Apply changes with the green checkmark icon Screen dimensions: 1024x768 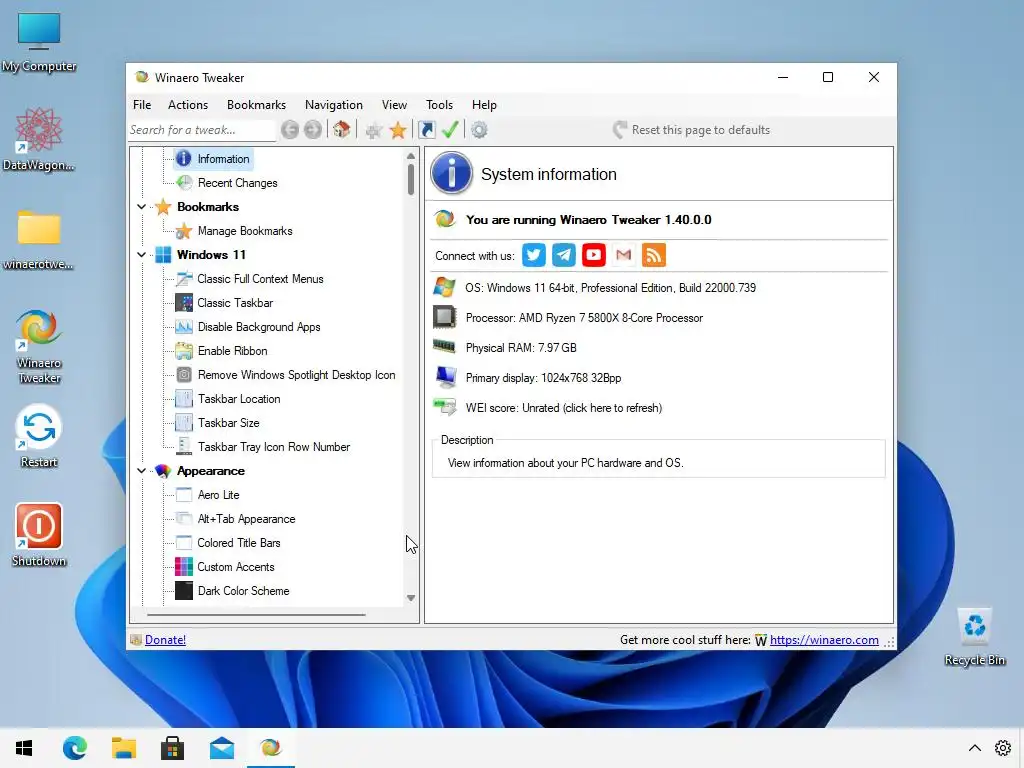coord(450,129)
